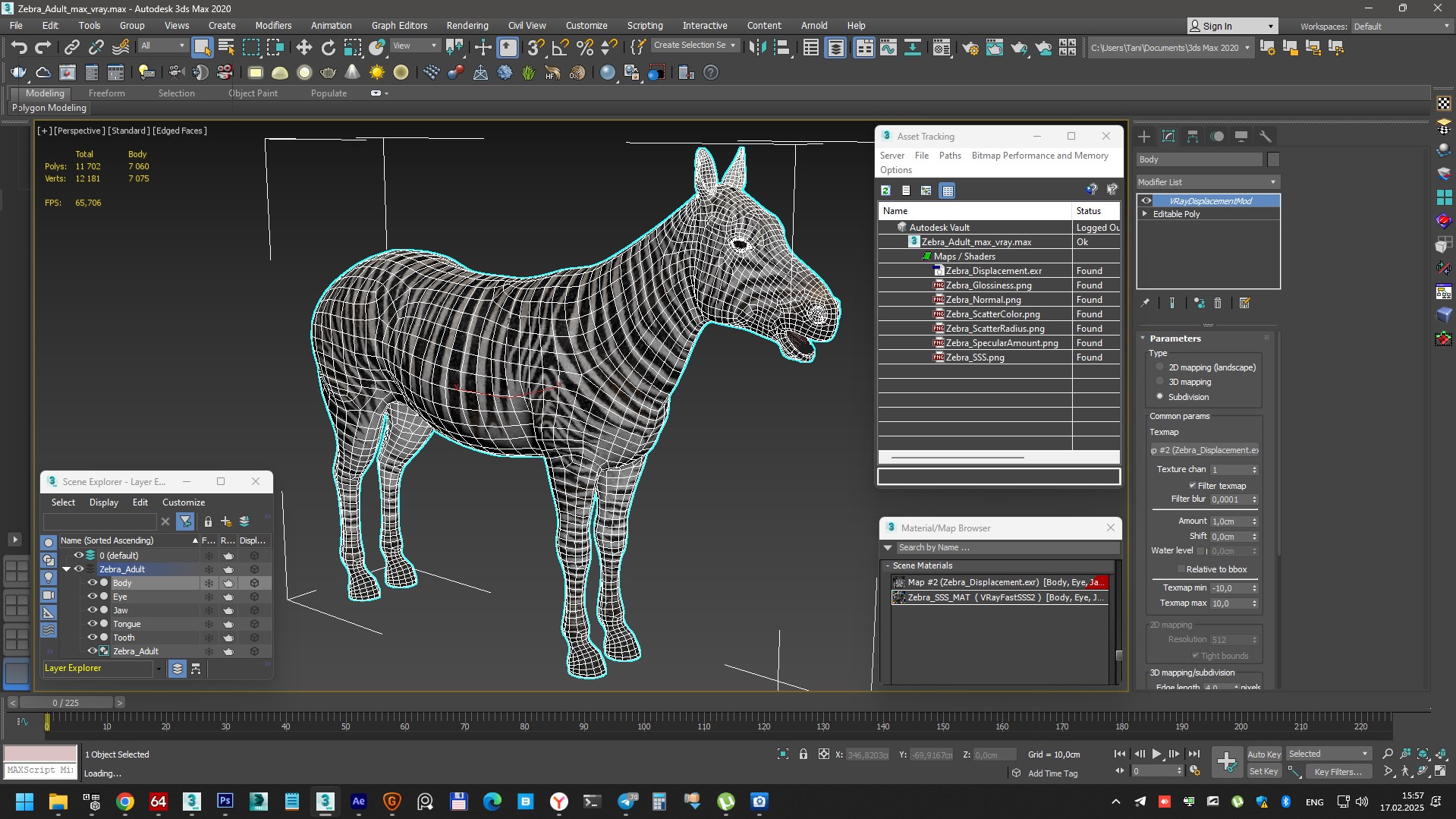
Task: Click the Sign In button
Action: click(x=1232, y=26)
